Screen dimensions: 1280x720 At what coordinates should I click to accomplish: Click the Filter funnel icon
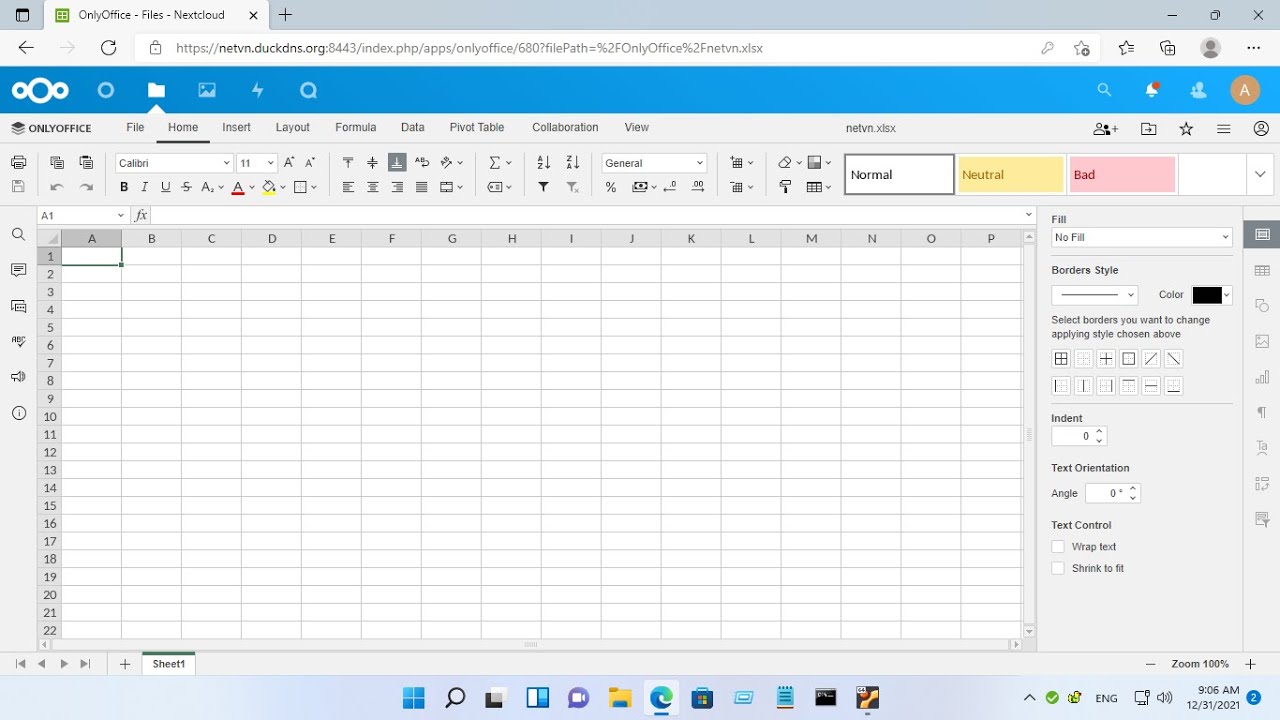click(x=543, y=187)
